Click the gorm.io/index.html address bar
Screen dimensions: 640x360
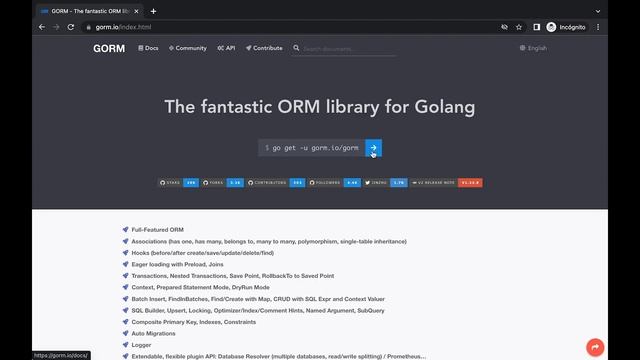click(123, 27)
